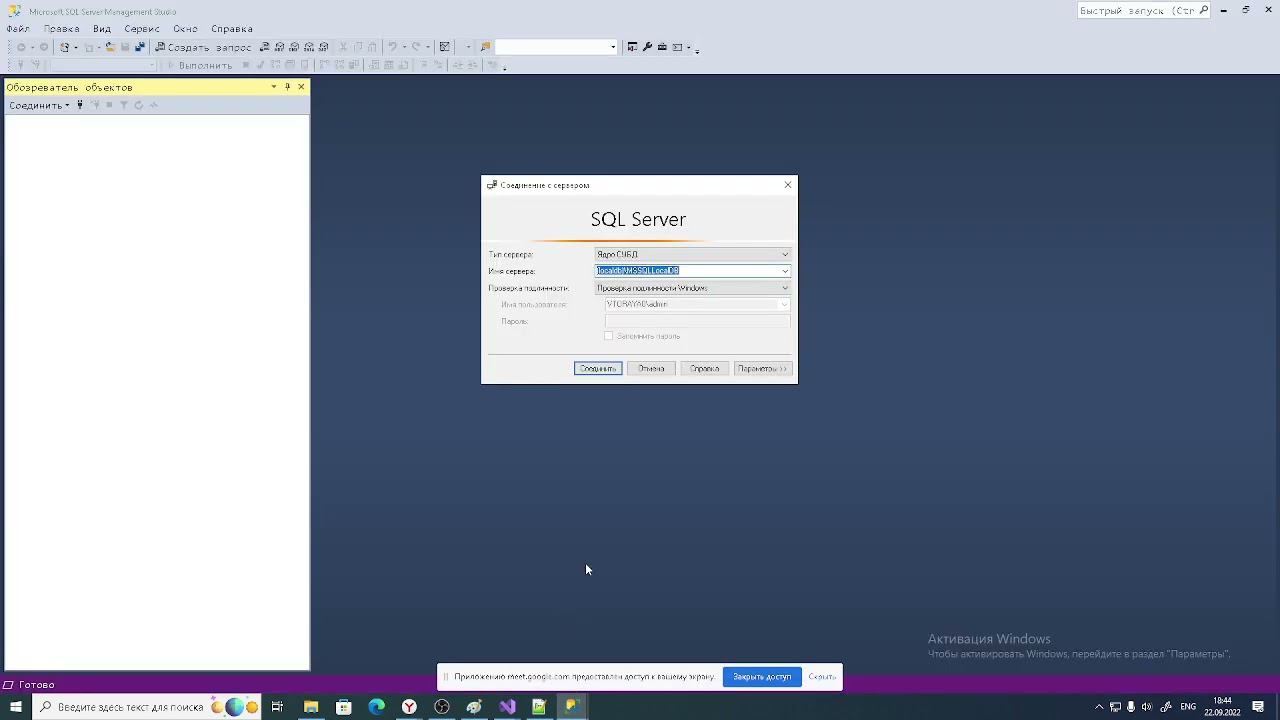Close the Соединение с сервером dialog

pyautogui.click(x=788, y=185)
